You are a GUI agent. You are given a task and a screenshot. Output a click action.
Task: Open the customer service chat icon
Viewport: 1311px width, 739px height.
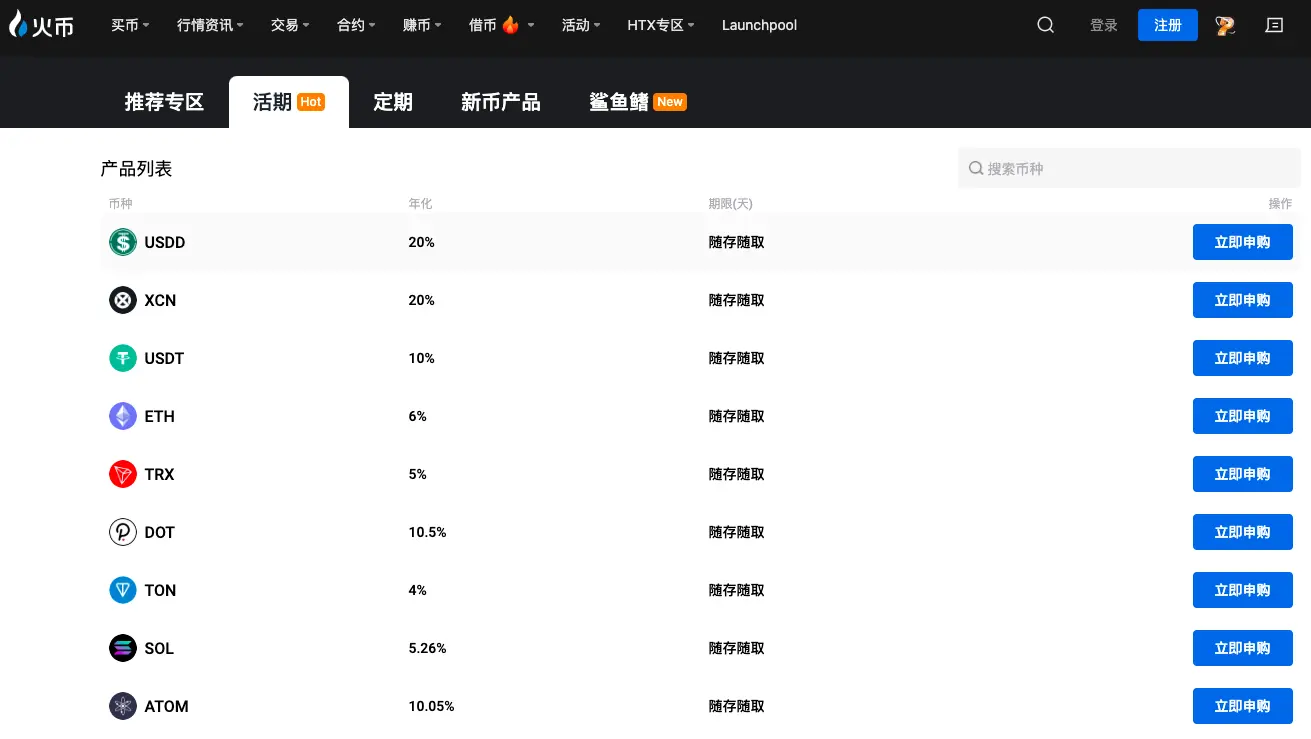coord(1274,25)
